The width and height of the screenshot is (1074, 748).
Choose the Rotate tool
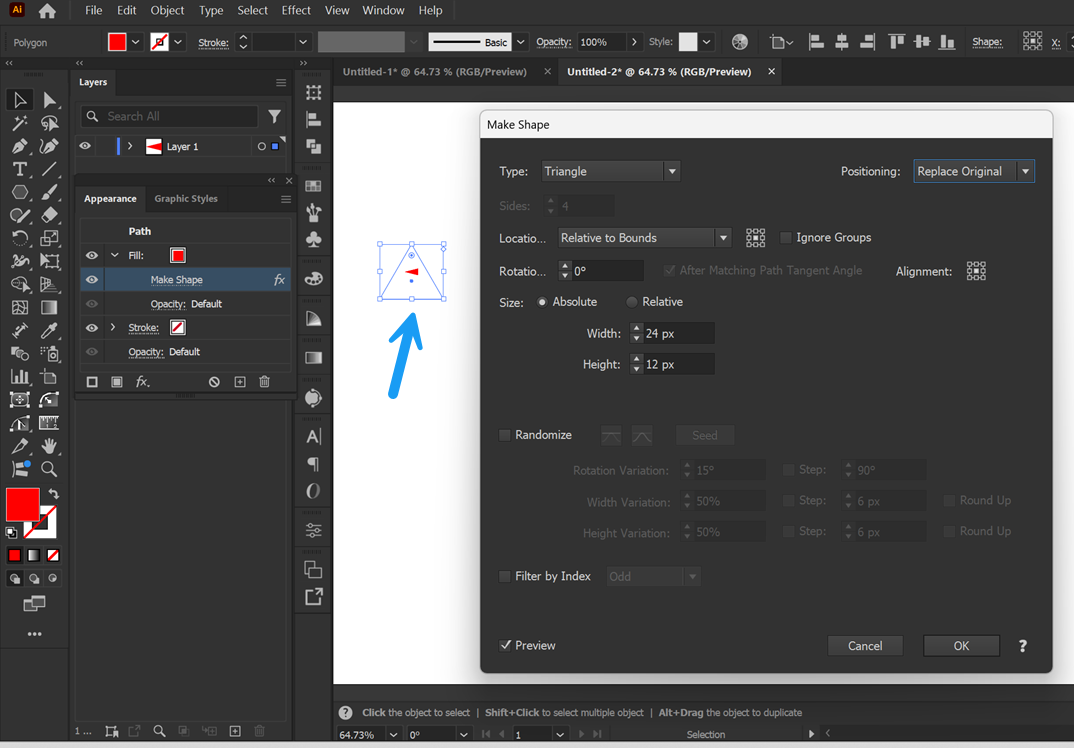coord(19,238)
